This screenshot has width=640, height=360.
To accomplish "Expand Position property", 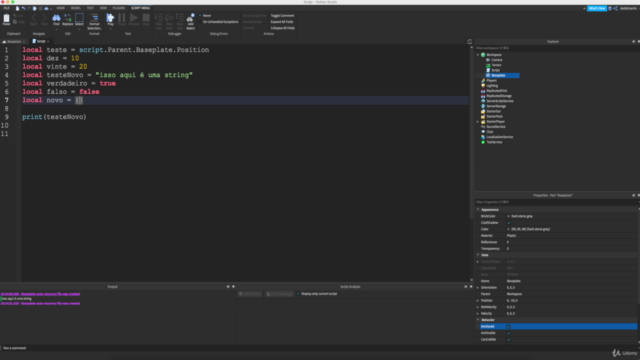I will click(x=478, y=301).
